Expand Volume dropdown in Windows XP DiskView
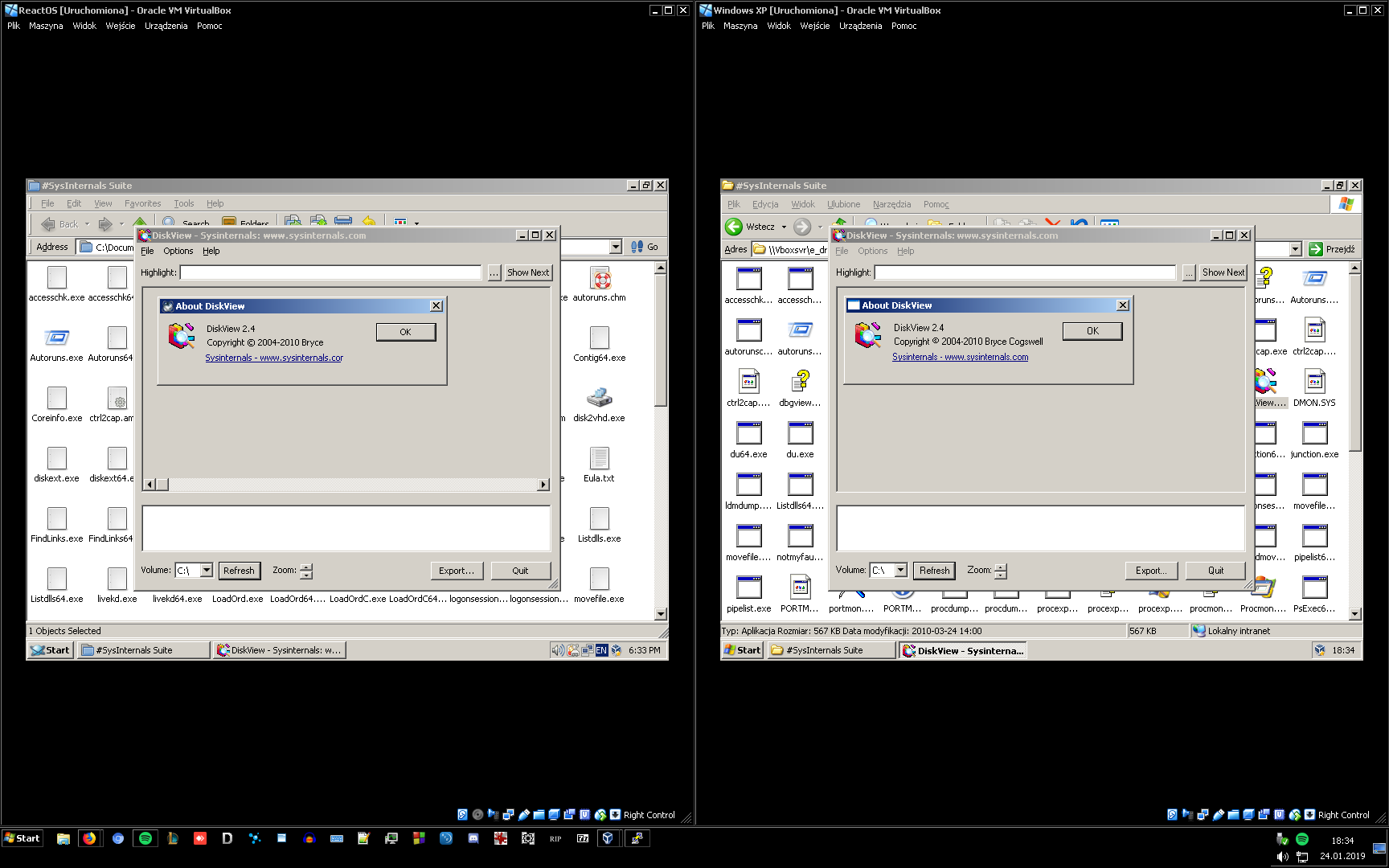1389x868 pixels. pos(901,570)
